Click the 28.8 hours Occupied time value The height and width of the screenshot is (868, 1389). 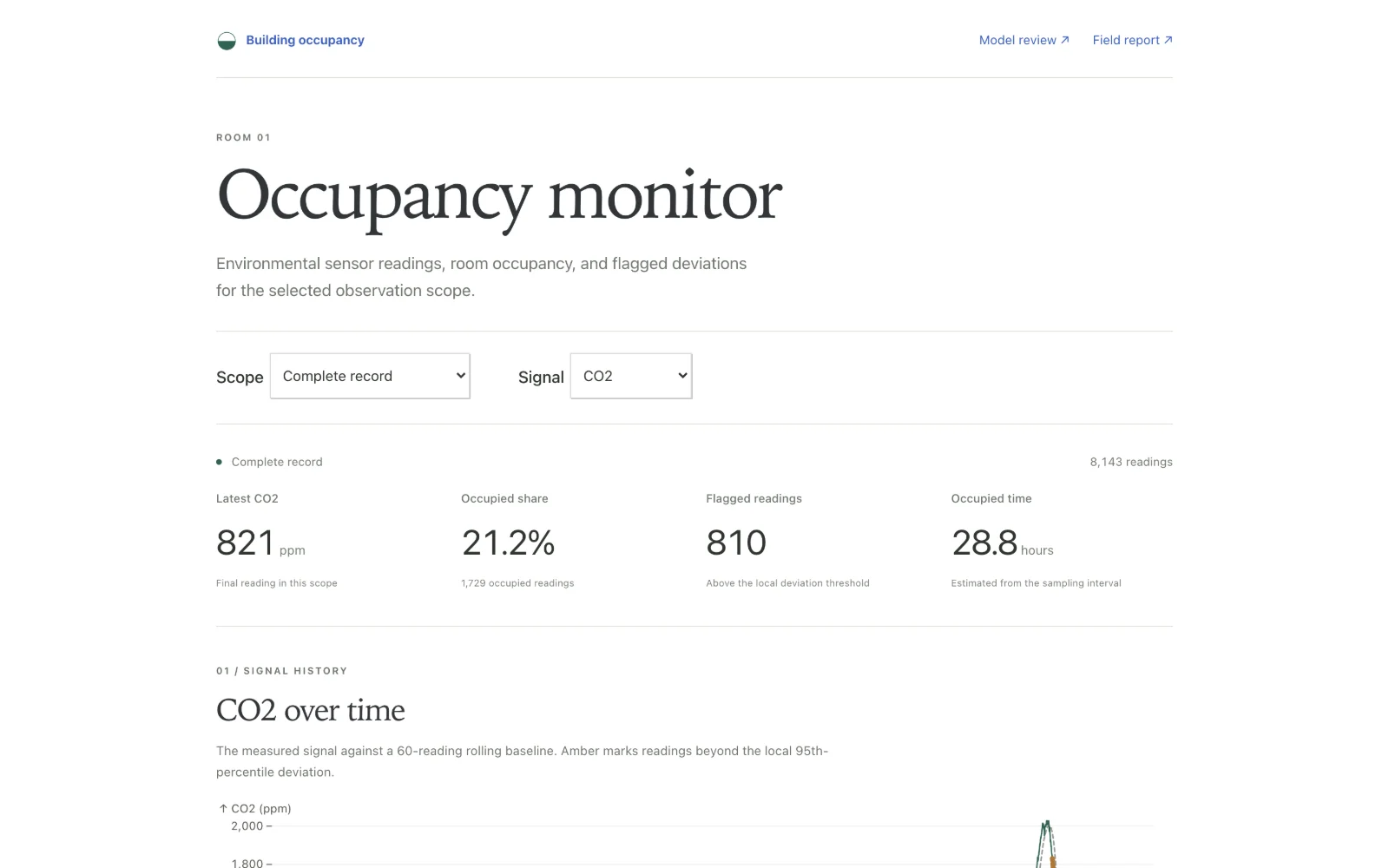click(x=1003, y=543)
